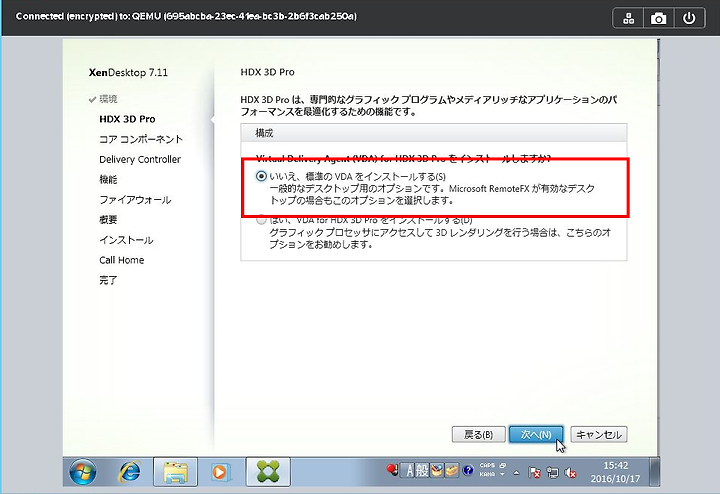
Task: Select 機能 step in sidebar
Action: point(108,180)
